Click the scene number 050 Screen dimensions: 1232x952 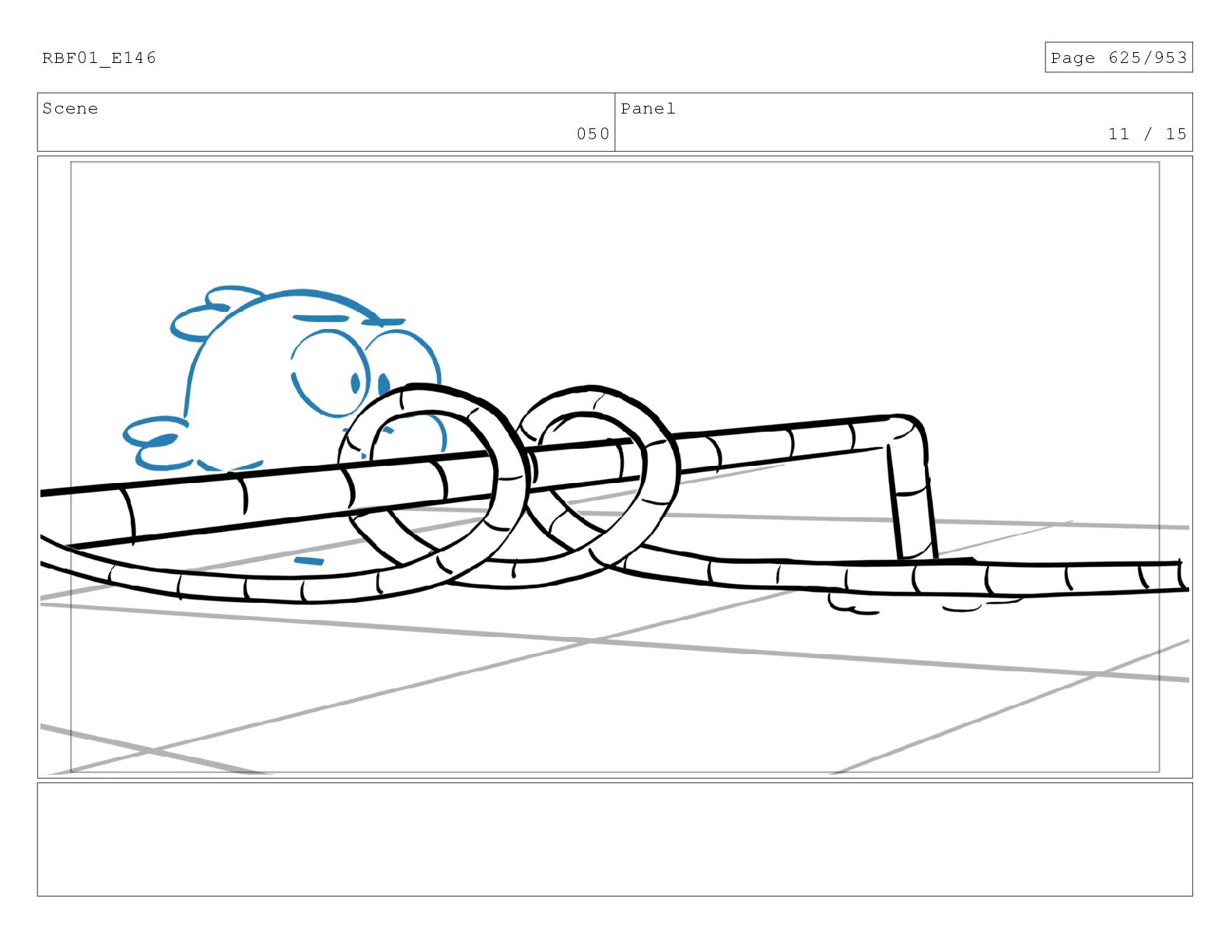pyautogui.click(x=593, y=134)
